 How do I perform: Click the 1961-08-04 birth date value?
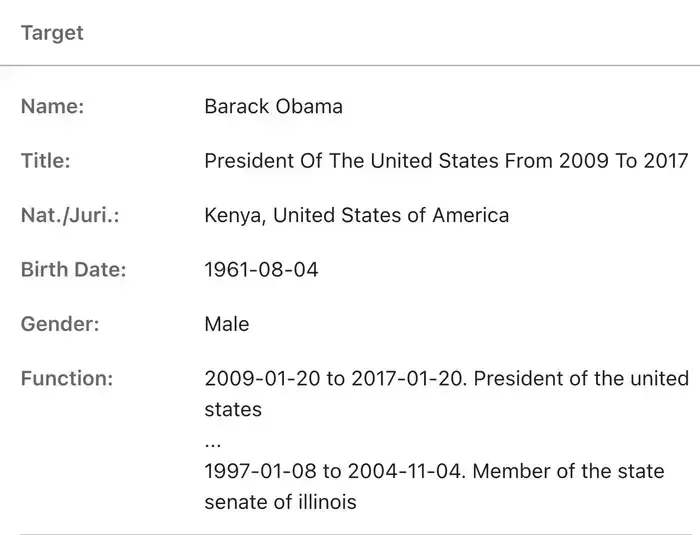click(261, 270)
